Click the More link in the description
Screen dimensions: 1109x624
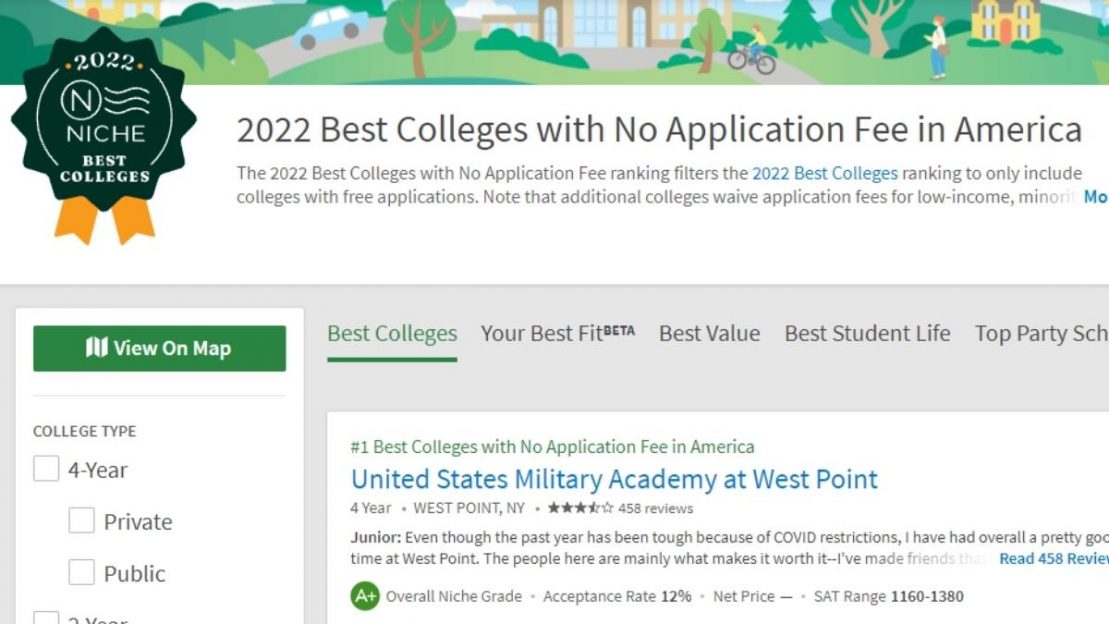pos(1095,197)
